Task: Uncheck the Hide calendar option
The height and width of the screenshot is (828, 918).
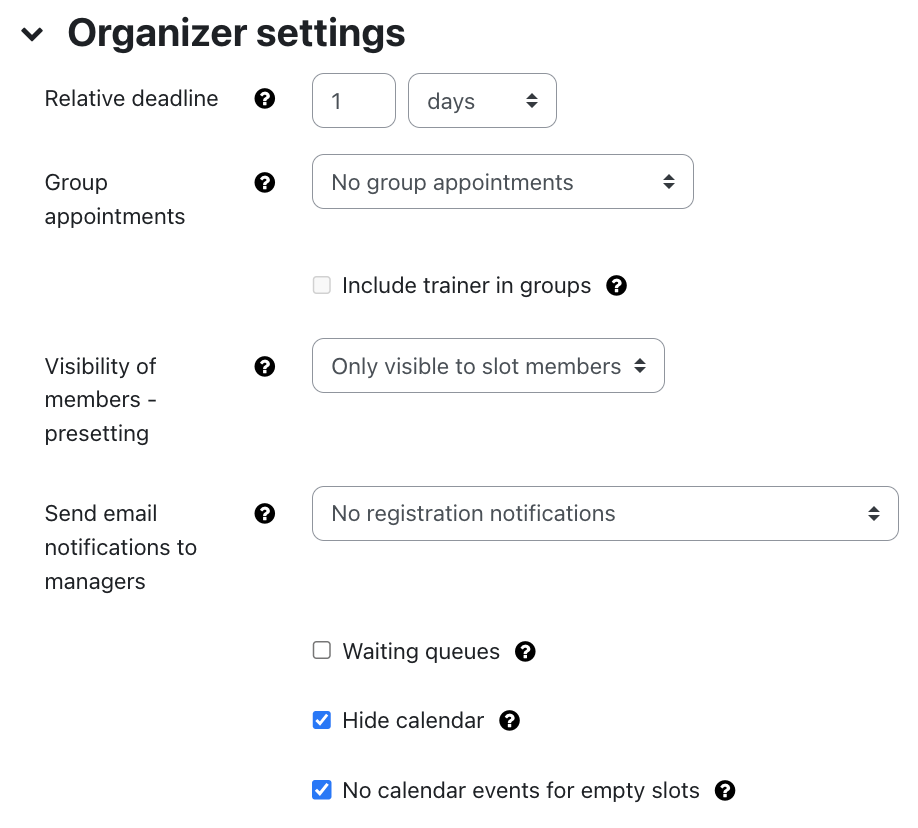Action: point(321,719)
